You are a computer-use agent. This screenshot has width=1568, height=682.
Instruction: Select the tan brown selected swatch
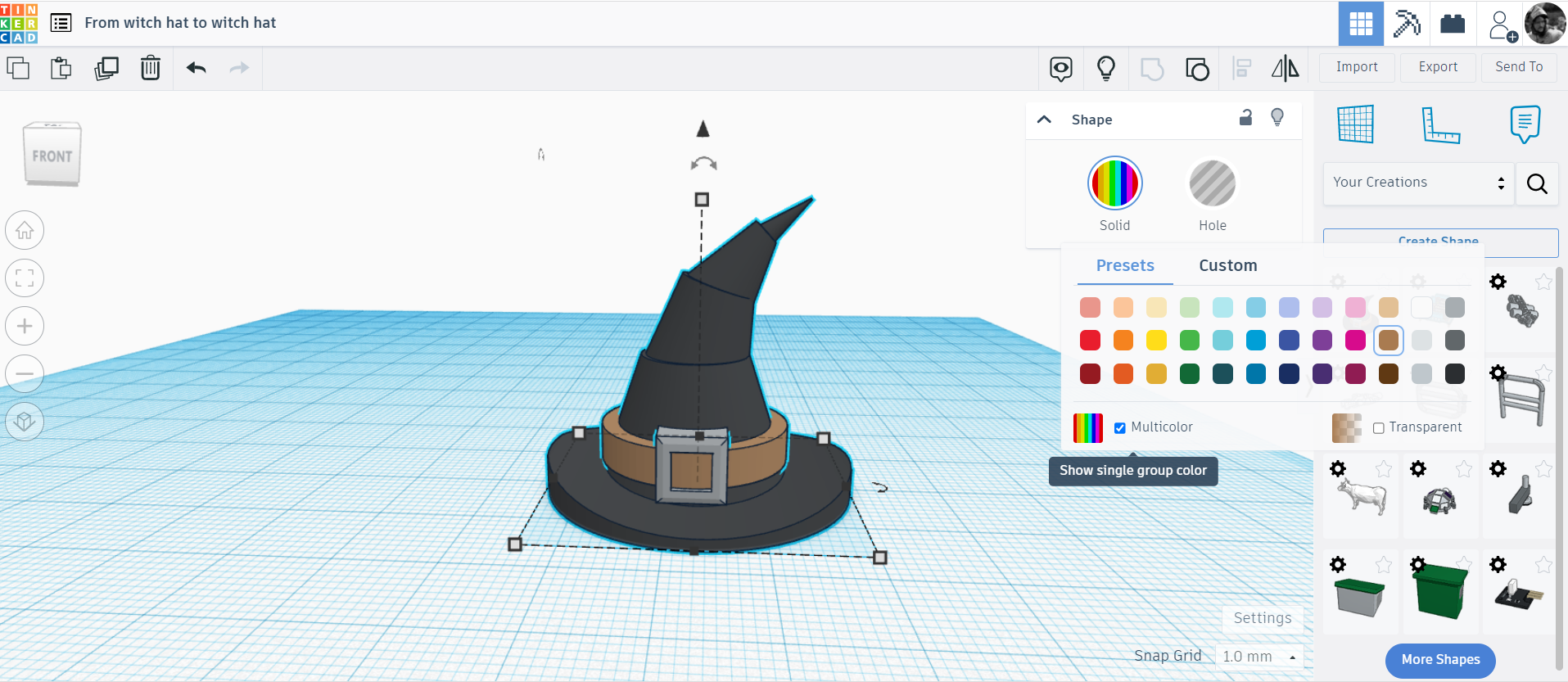[1389, 341]
